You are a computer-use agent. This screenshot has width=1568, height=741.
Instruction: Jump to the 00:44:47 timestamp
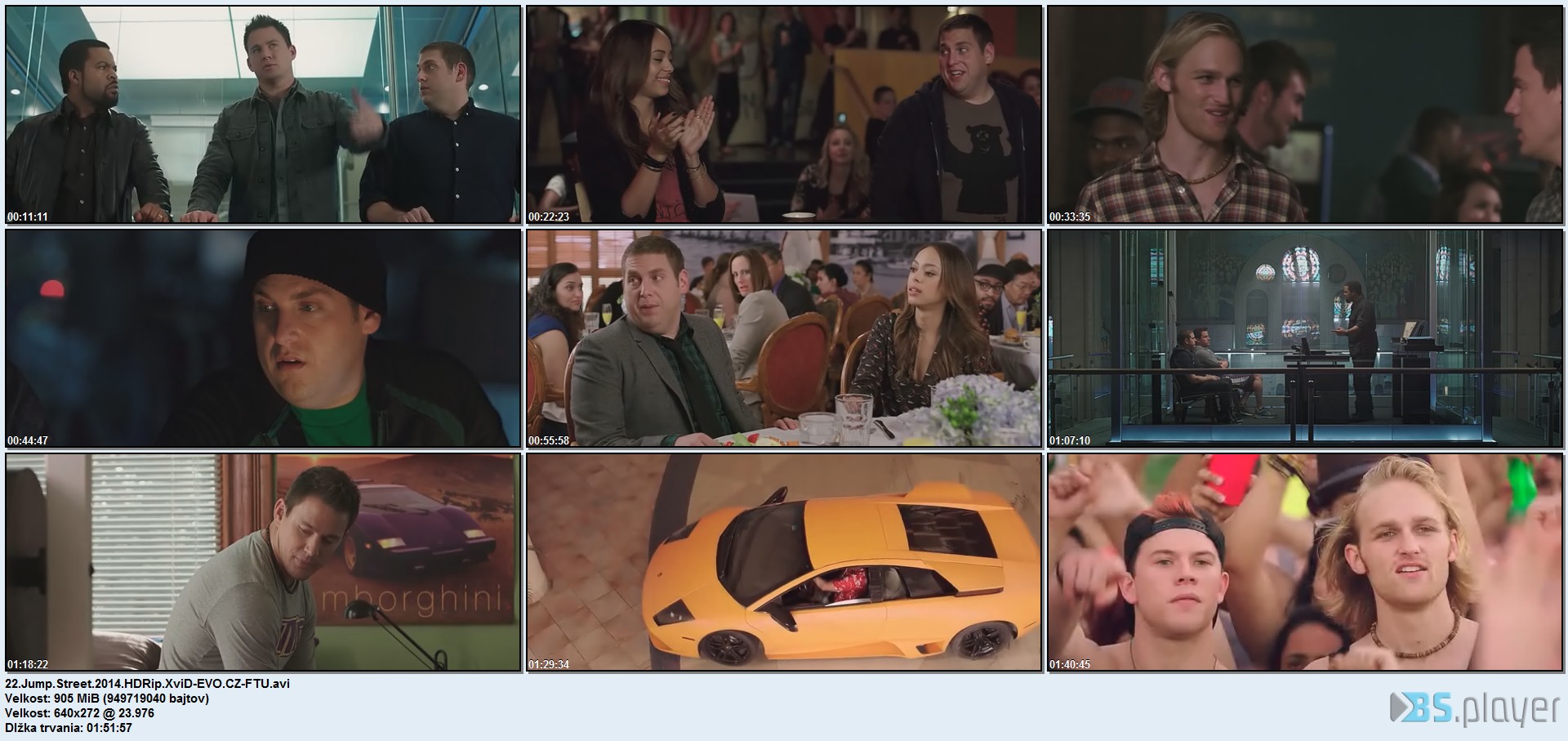point(28,441)
